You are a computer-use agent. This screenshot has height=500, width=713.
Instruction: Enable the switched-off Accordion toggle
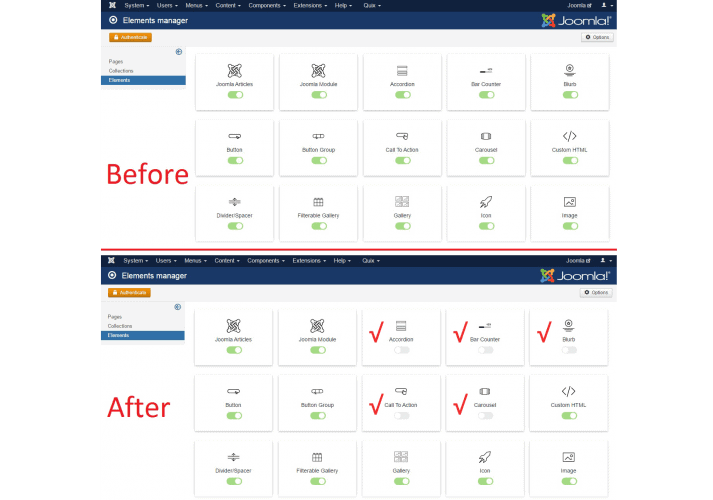point(402,350)
